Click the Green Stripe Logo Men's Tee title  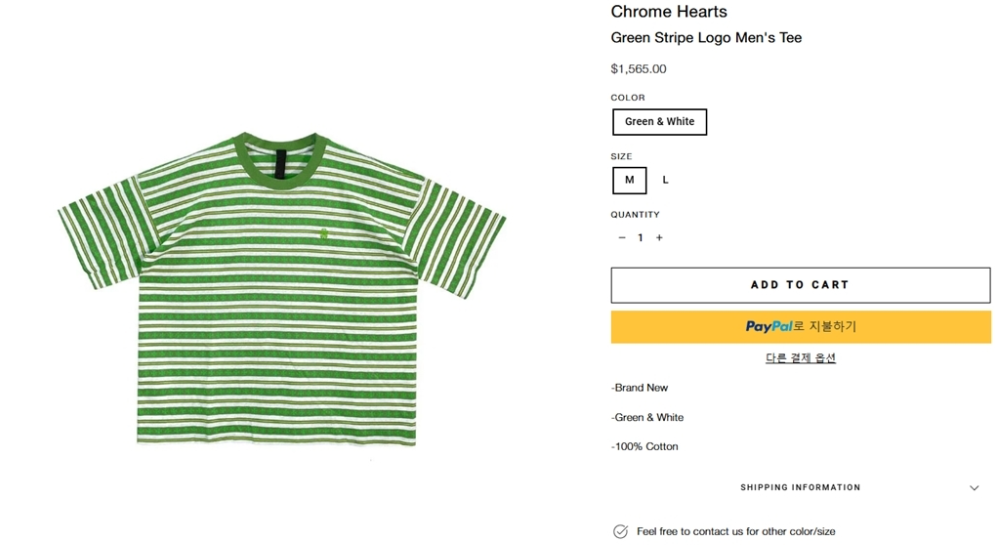point(706,38)
